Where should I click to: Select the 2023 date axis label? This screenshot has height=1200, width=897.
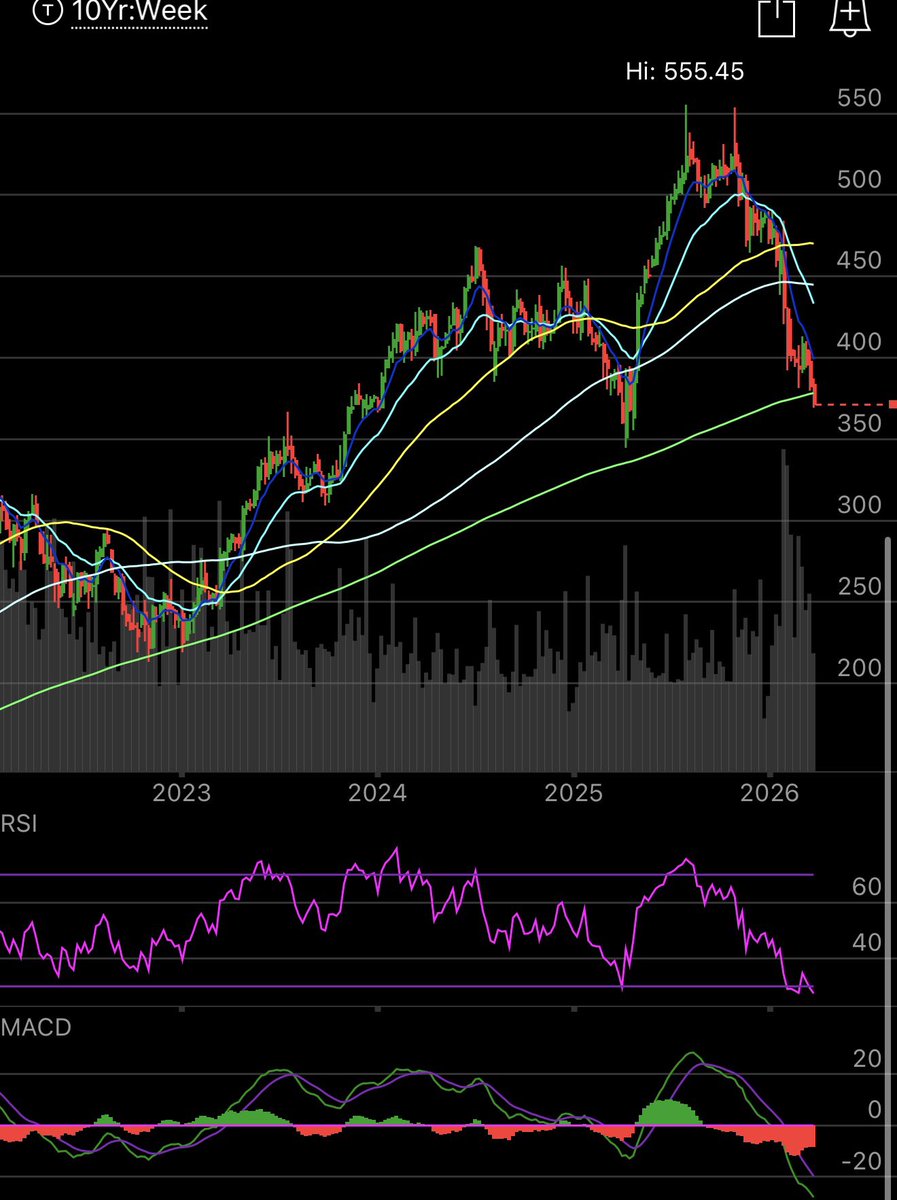coord(182,795)
